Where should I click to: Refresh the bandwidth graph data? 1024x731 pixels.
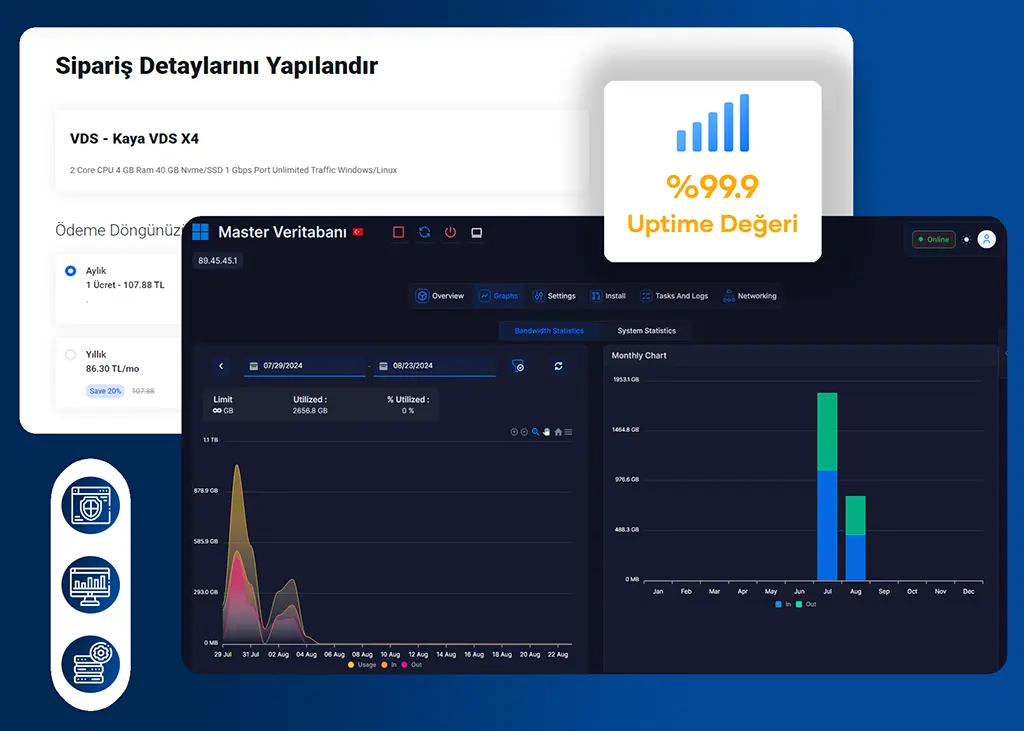(558, 366)
